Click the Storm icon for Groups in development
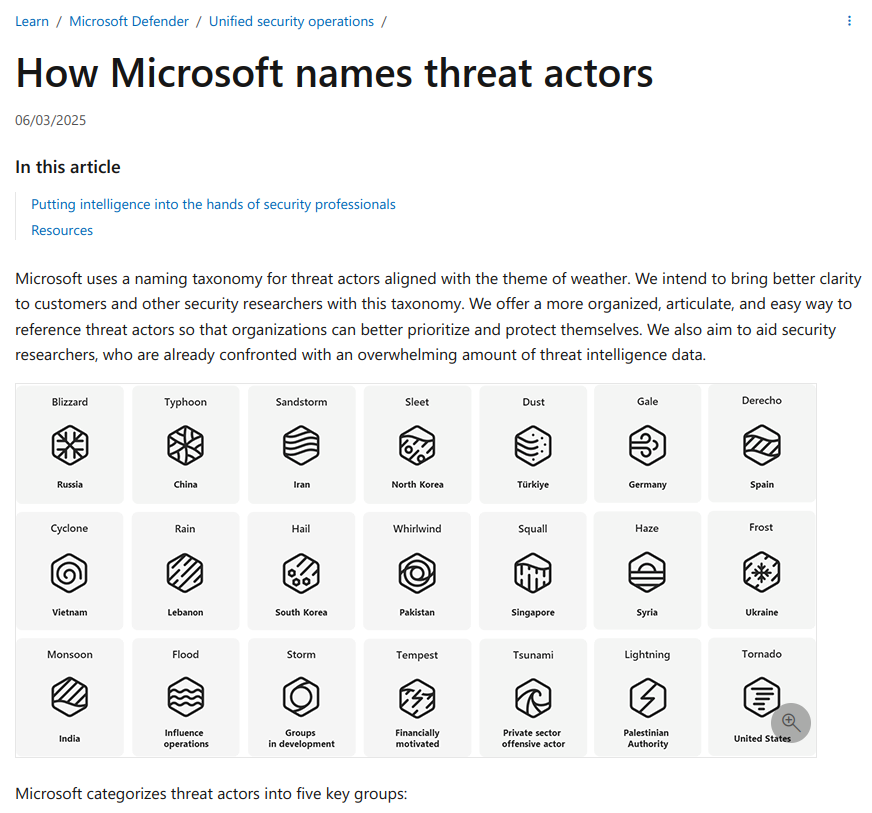This screenshot has height=813, width=872. pos(301,697)
